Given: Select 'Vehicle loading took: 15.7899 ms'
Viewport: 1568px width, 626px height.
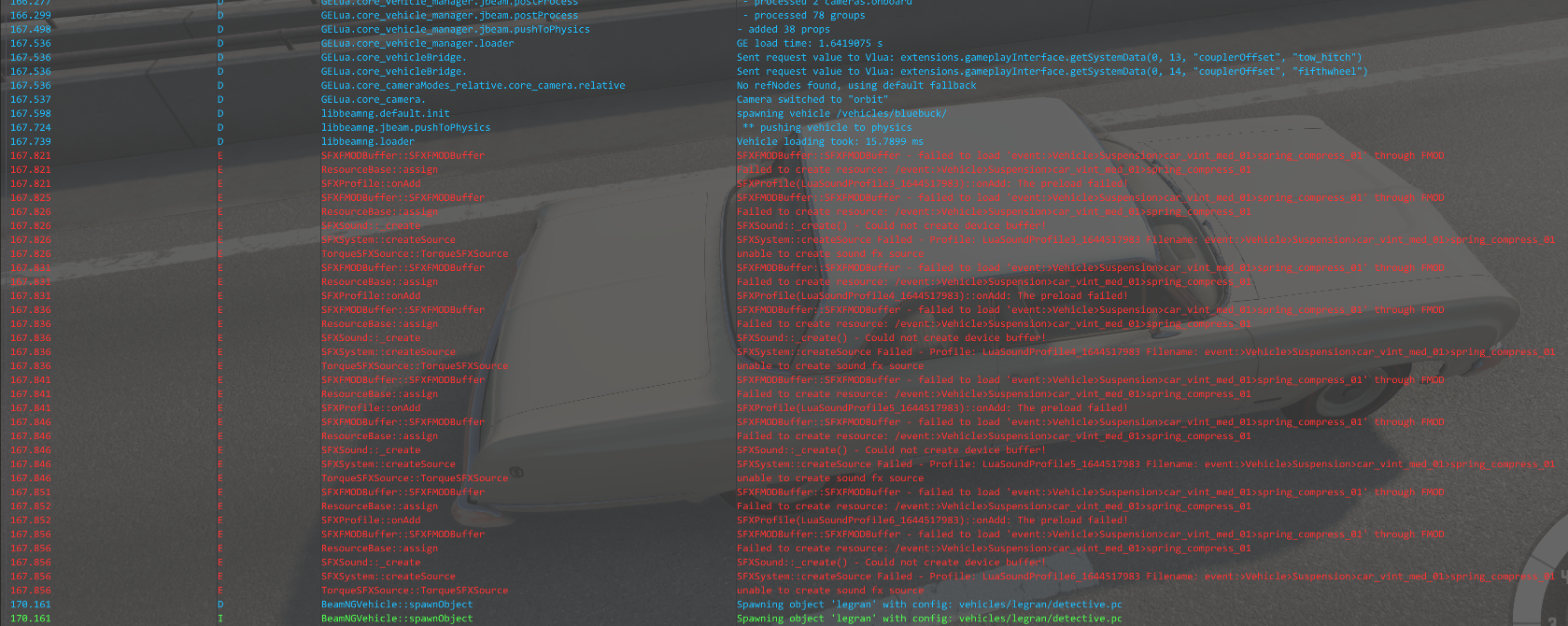Looking at the screenshot, I should tap(829, 141).
